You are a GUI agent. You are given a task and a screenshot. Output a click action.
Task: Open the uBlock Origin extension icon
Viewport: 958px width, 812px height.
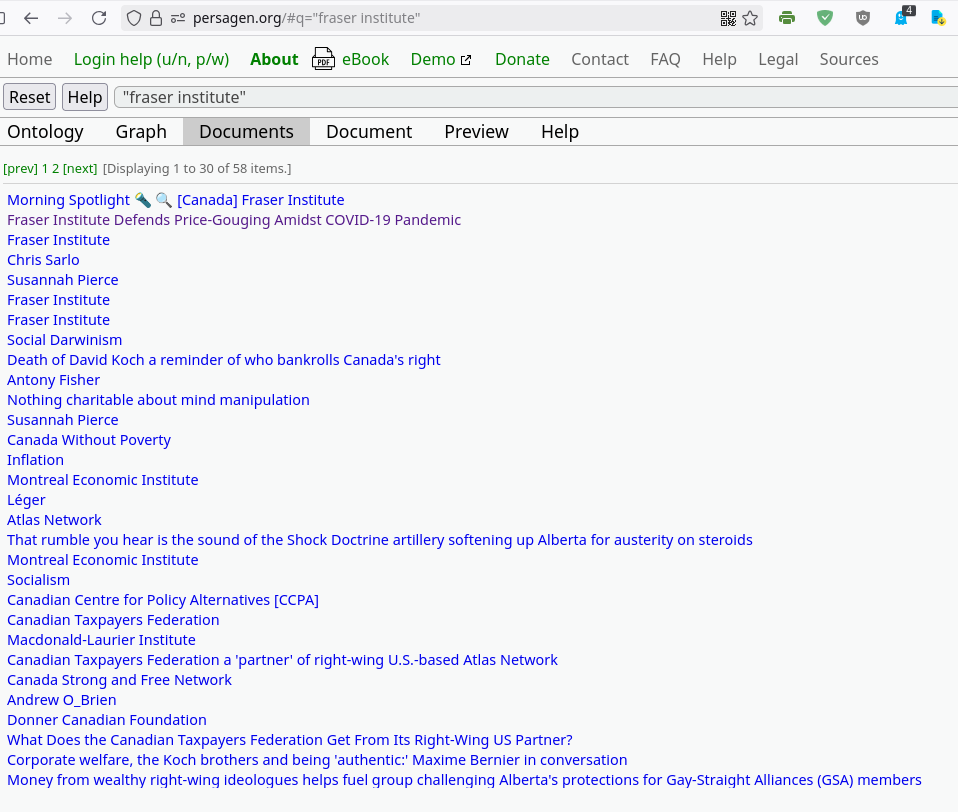[863, 18]
